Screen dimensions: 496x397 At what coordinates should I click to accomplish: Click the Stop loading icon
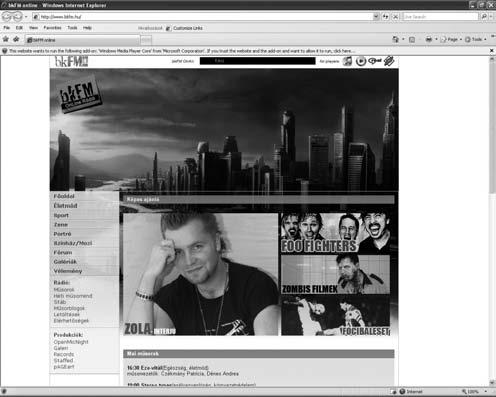[395, 16]
